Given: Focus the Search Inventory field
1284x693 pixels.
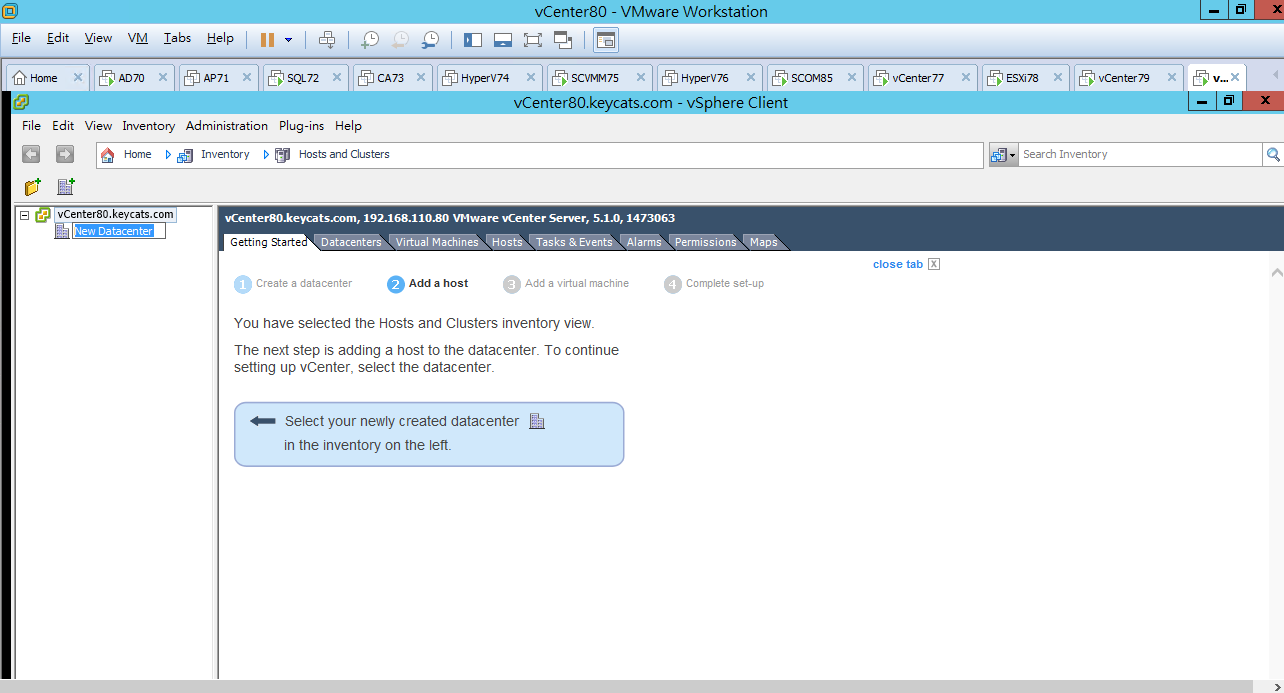Looking at the screenshot, I should point(1140,154).
